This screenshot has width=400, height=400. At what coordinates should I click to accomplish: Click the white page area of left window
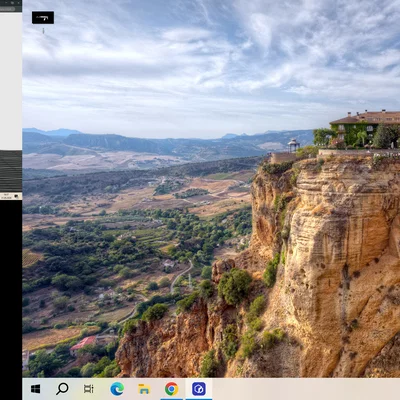click(11, 81)
